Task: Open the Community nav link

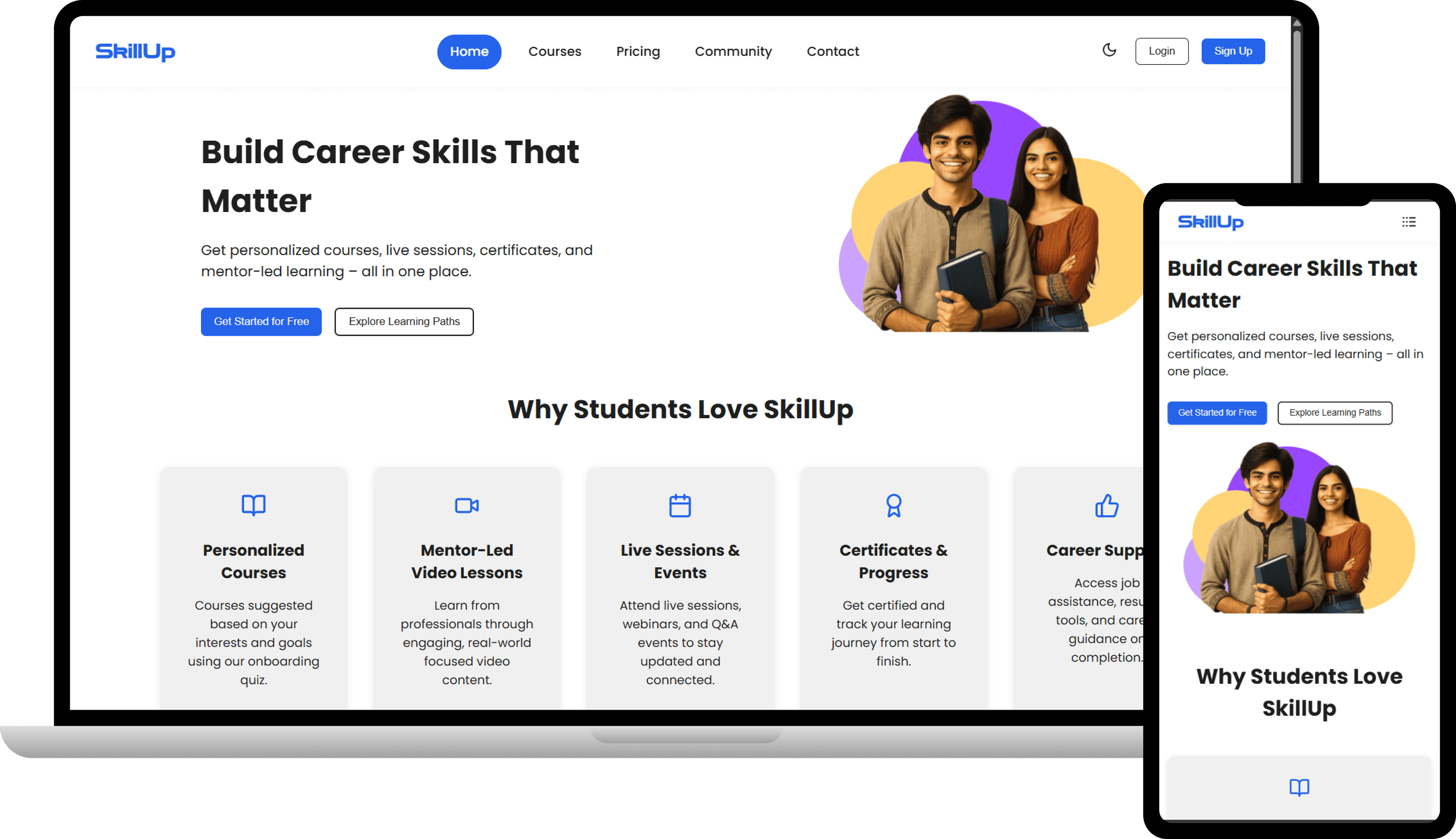Action: tap(733, 51)
